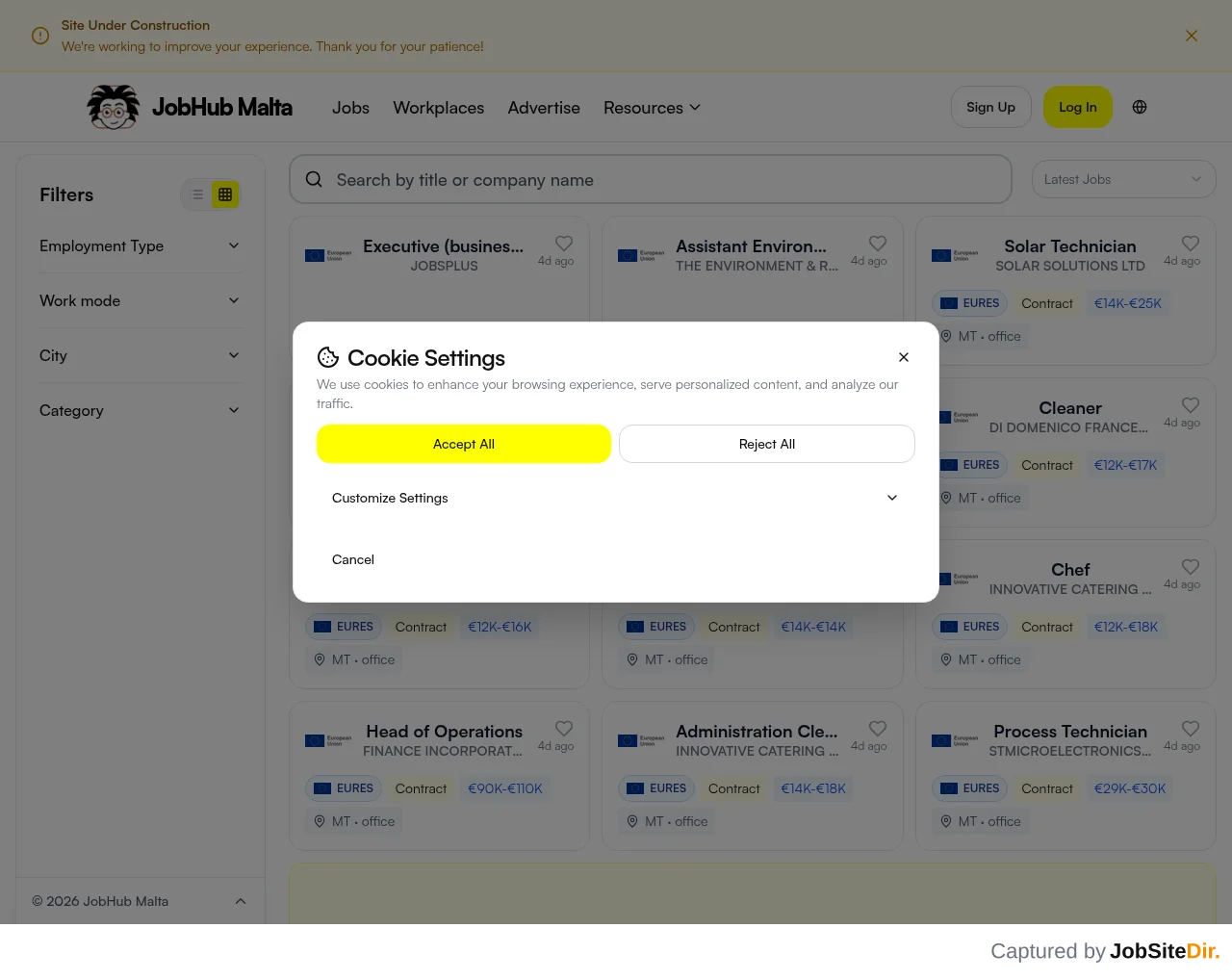Image resolution: width=1232 pixels, height=980 pixels.
Task: Expand the Employment Type filter
Action: 141,245
